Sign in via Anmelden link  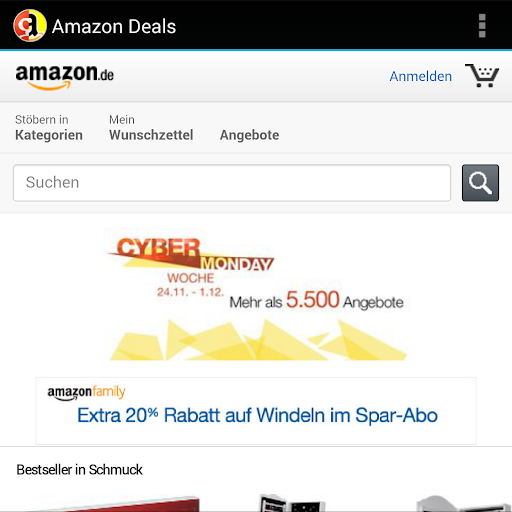point(421,76)
